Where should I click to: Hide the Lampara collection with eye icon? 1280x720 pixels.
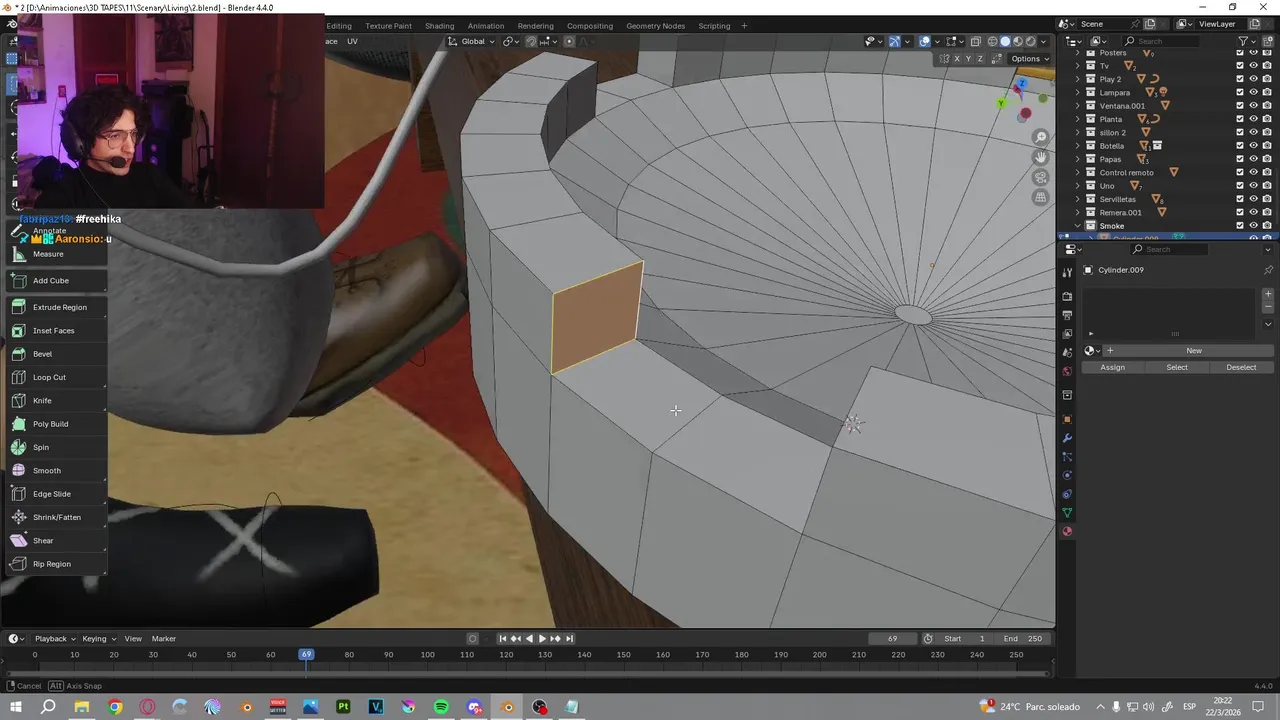pyautogui.click(x=1253, y=92)
